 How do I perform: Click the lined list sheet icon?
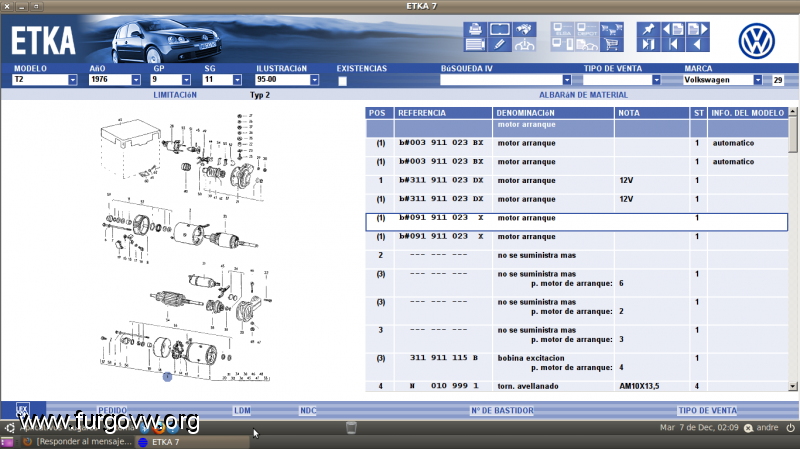coord(475,44)
